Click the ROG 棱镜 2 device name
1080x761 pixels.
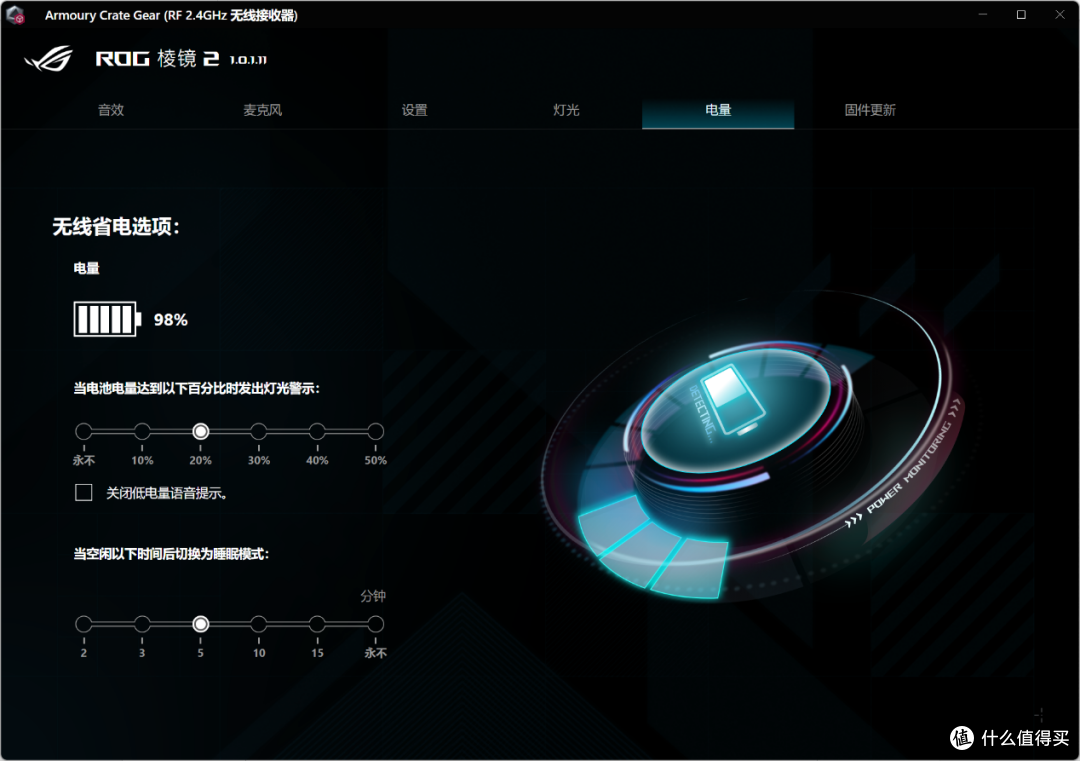tap(157, 59)
